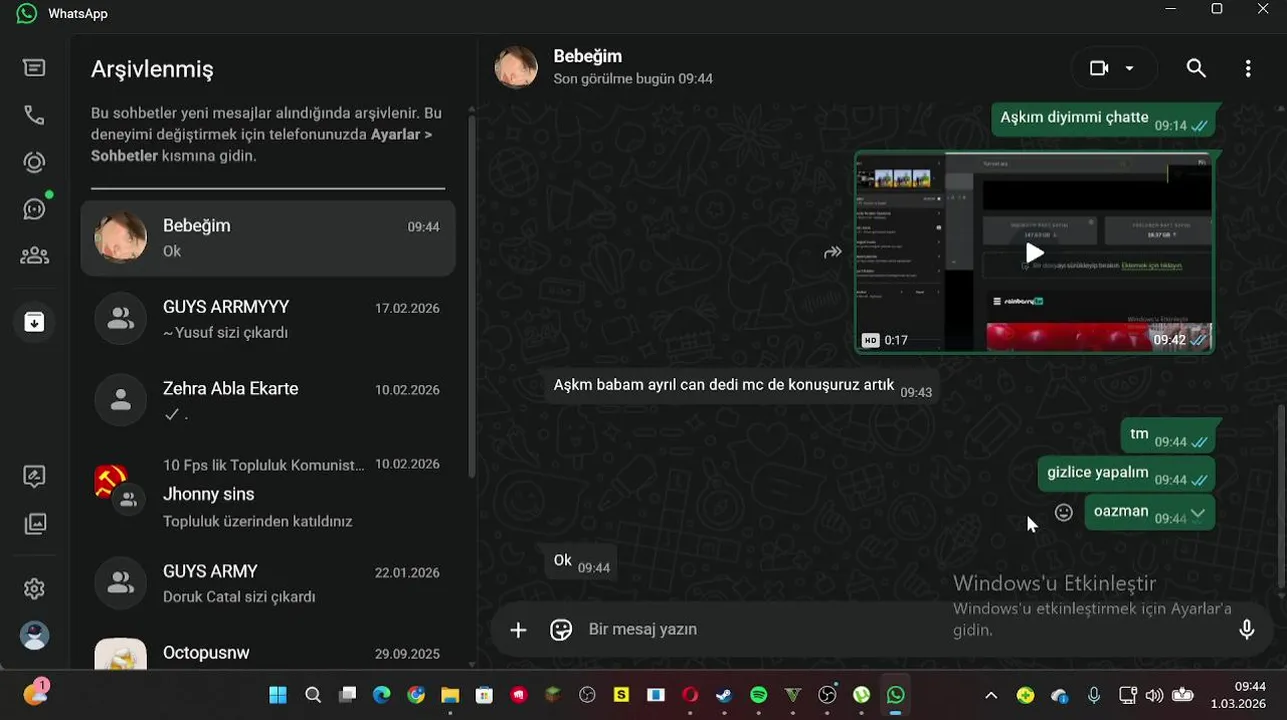Open the AI image edit sidebar icon
The image size is (1287, 720).
tap(34, 477)
